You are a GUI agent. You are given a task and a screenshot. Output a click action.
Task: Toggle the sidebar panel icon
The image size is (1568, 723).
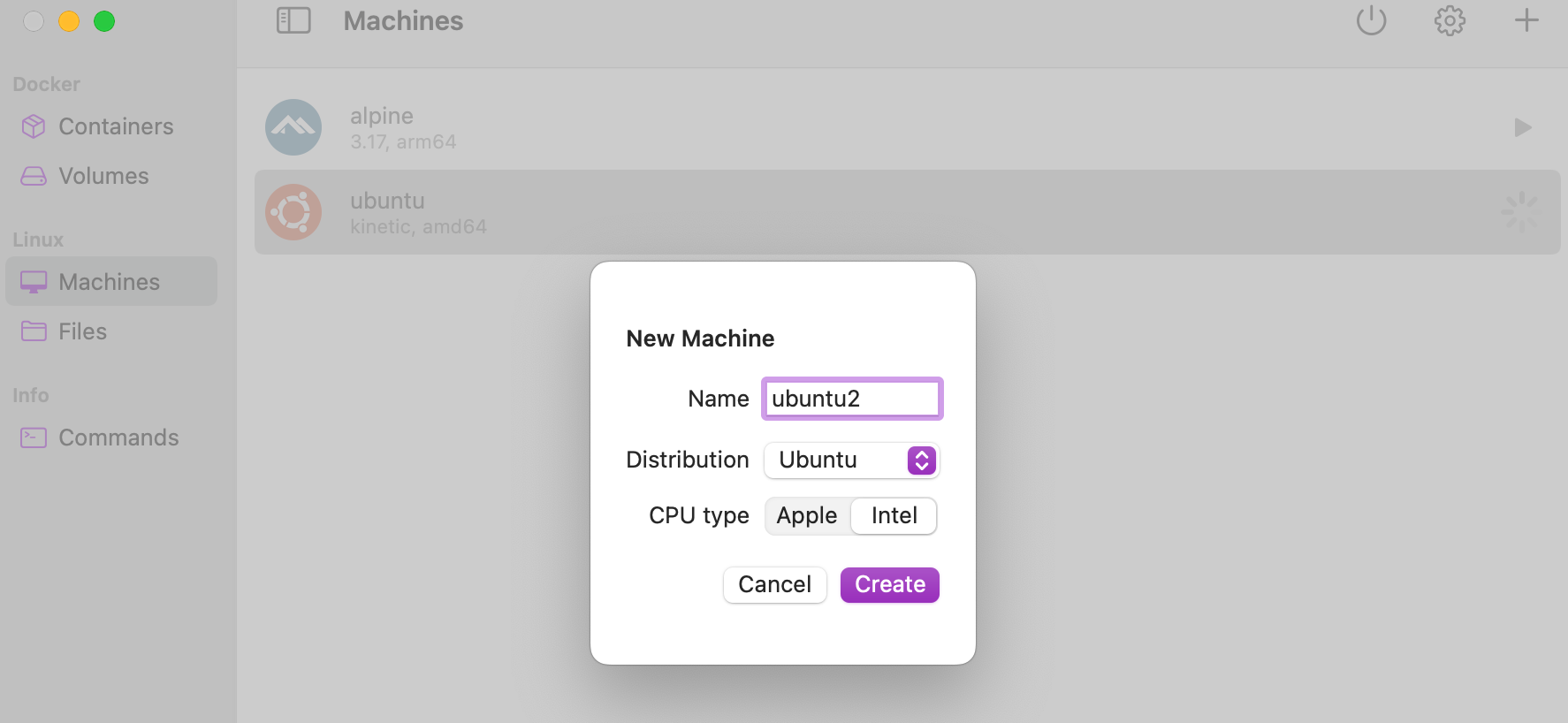(293, 20)
